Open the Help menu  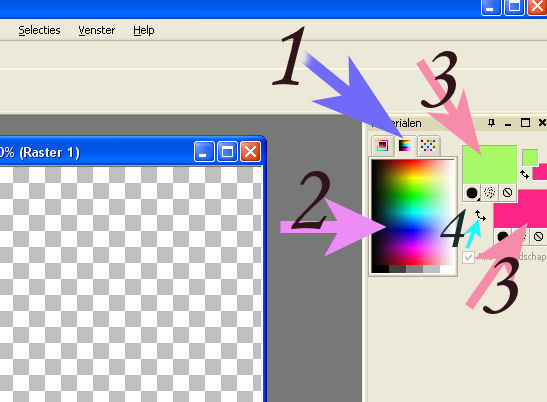point(144,30)
